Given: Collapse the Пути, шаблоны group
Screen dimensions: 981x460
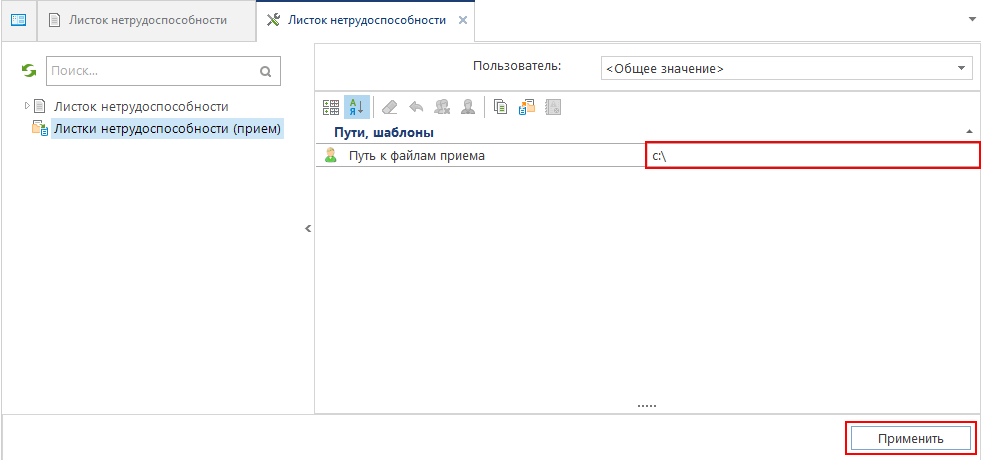Looking at the screenshot, I should pyautogui.click(x=968, y=132).
